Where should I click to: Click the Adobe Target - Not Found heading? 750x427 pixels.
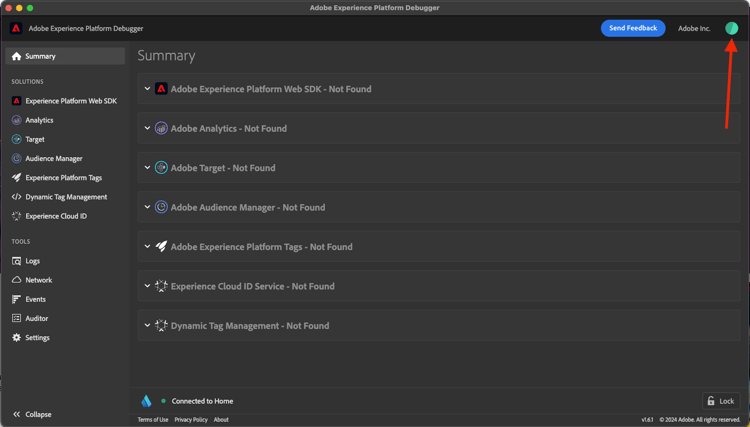tap(223, 168)
